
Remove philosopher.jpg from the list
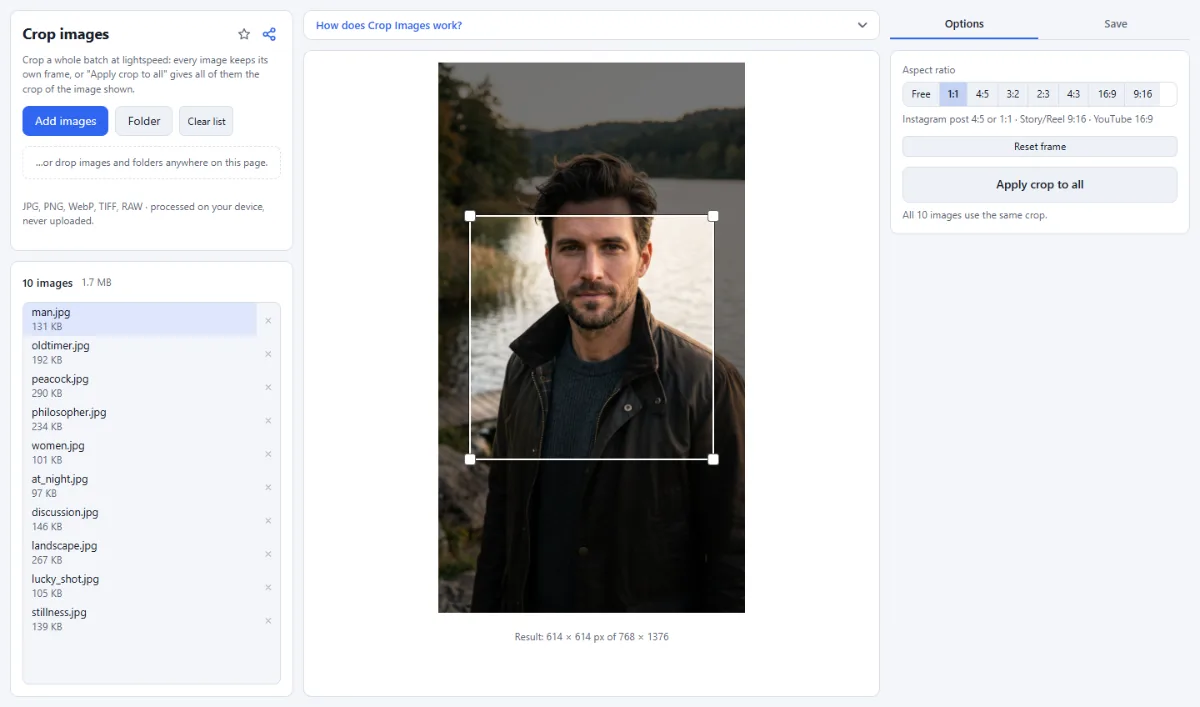coord(268,421)
